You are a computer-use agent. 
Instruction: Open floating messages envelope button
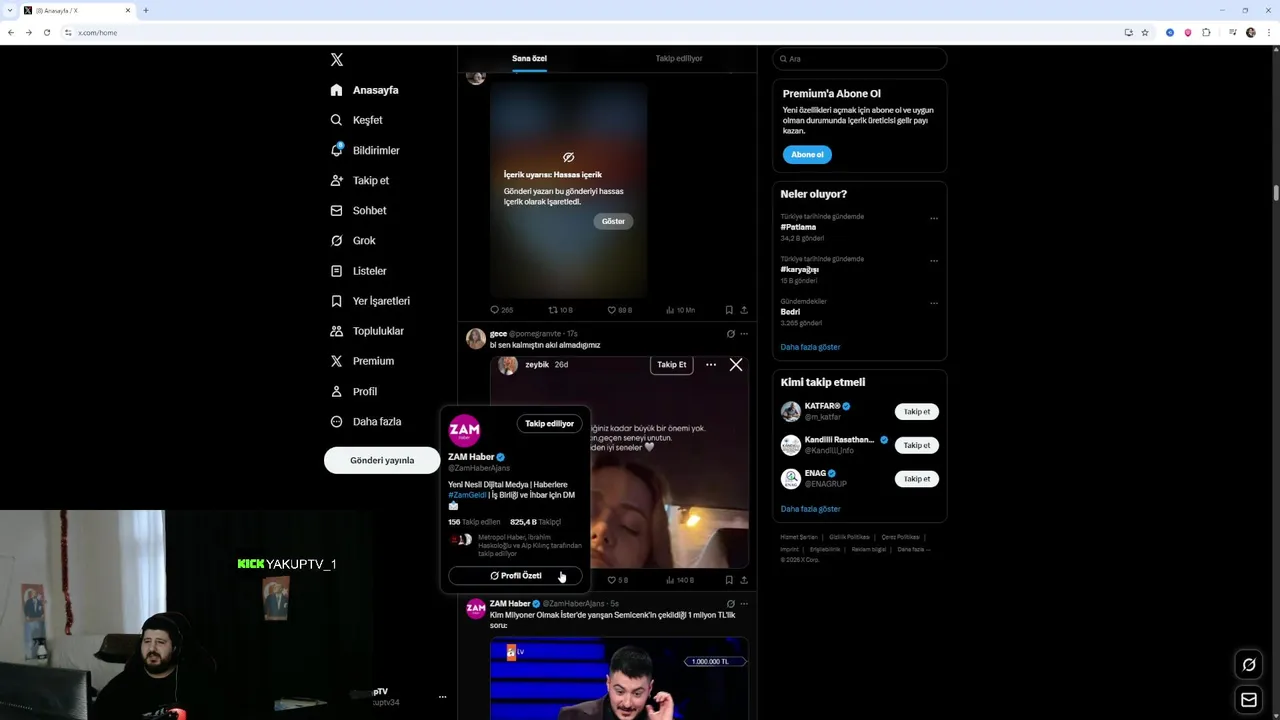[1249, 700]
